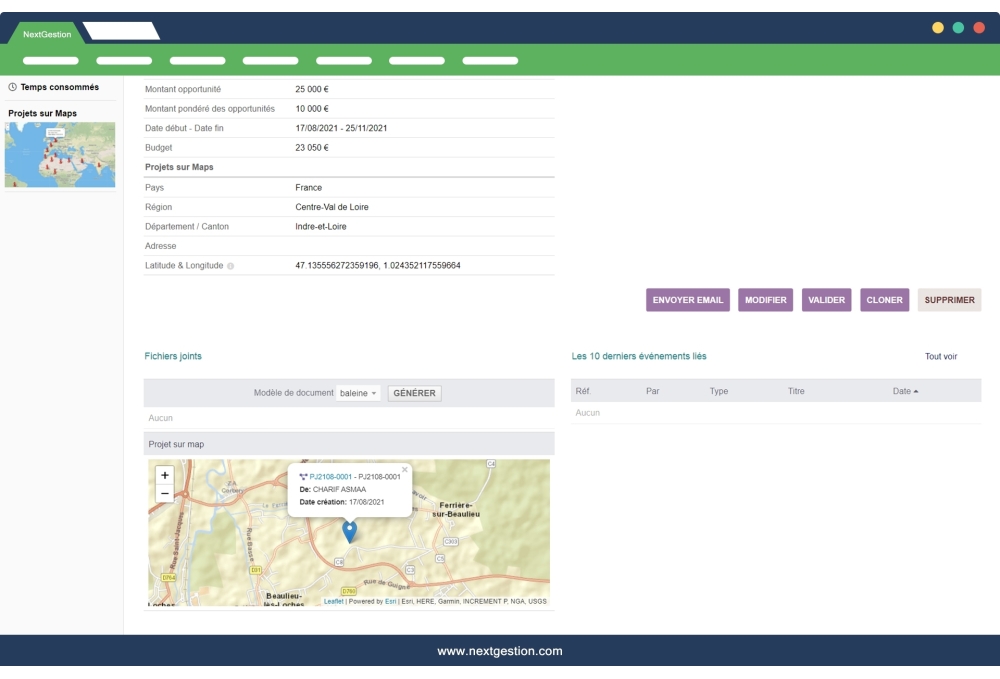Viewport: 1000px width, 679px height.
Task: Click the ENVOYER EMAIL button
Action: (688, 299)
